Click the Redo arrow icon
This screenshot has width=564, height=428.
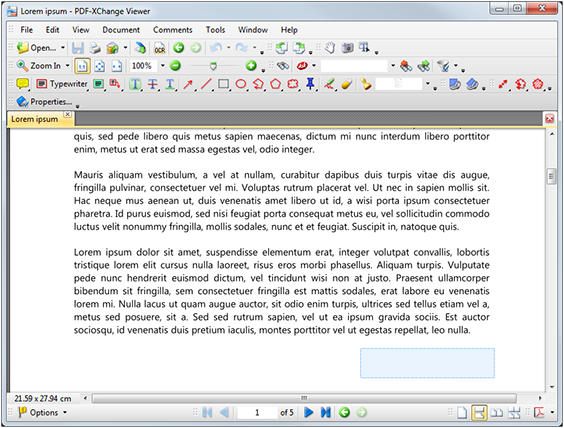[x=242, y=47]
